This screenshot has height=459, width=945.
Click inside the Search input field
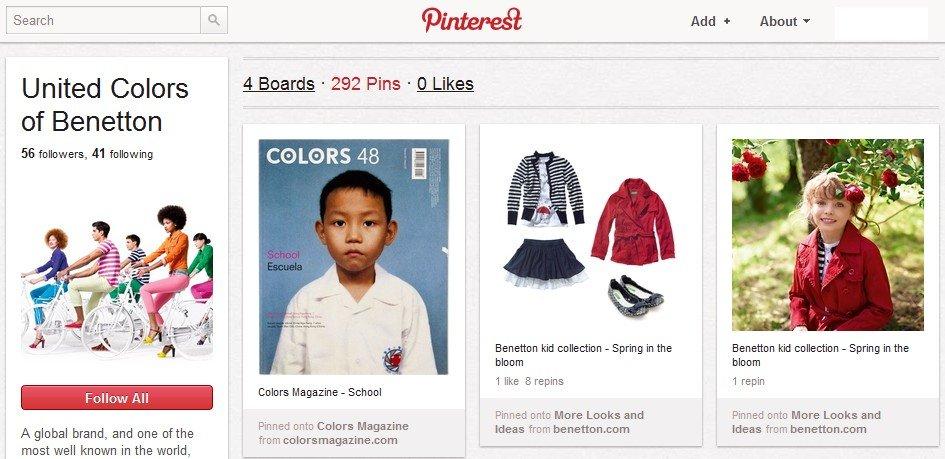coord(104,20)
